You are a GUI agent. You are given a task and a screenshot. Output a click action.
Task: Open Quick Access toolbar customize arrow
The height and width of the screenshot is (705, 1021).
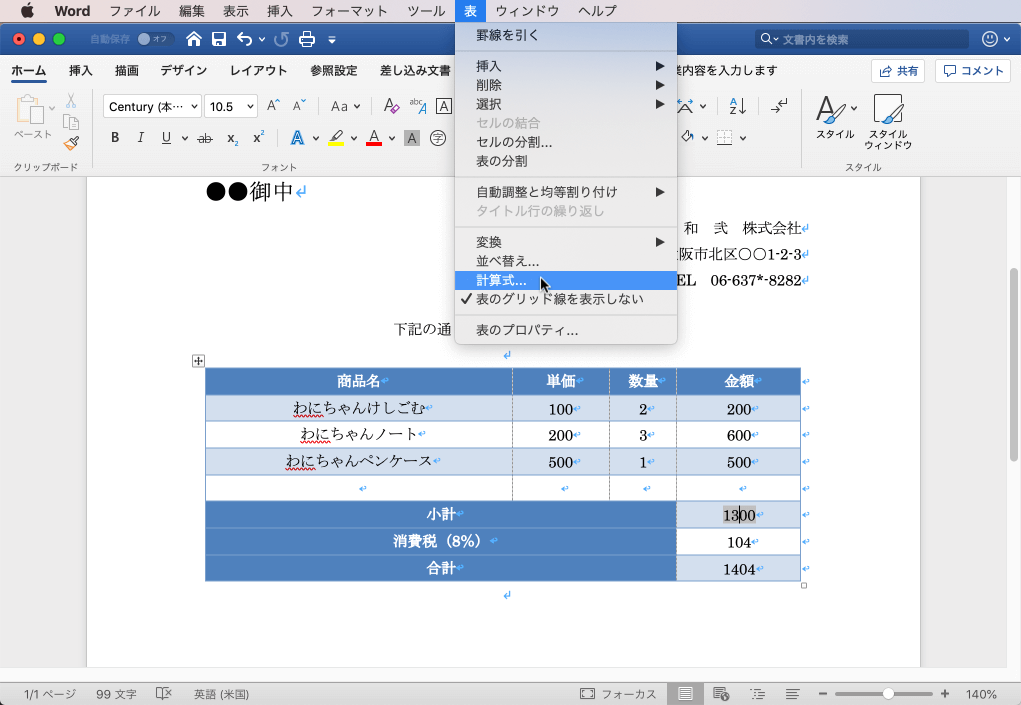click(x=332, y=40)
